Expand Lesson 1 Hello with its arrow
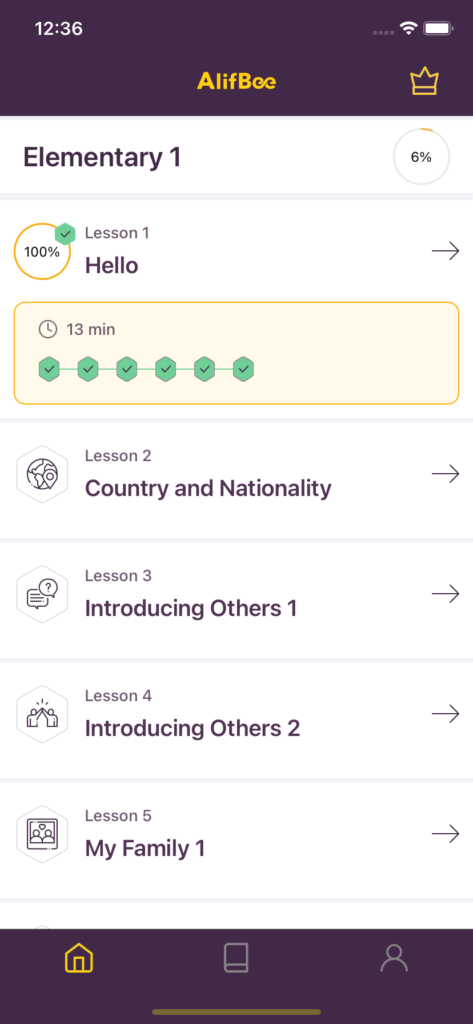 coord(446,251)
